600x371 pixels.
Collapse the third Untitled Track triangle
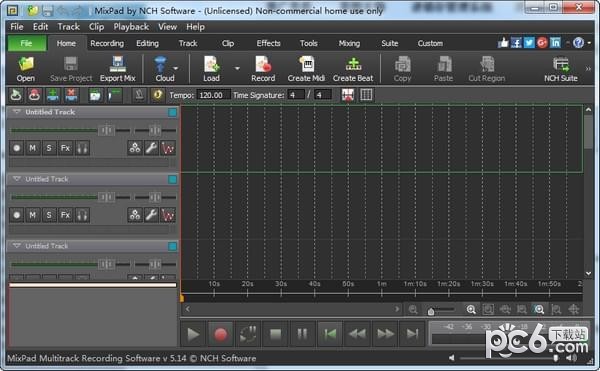pos(16,246)
